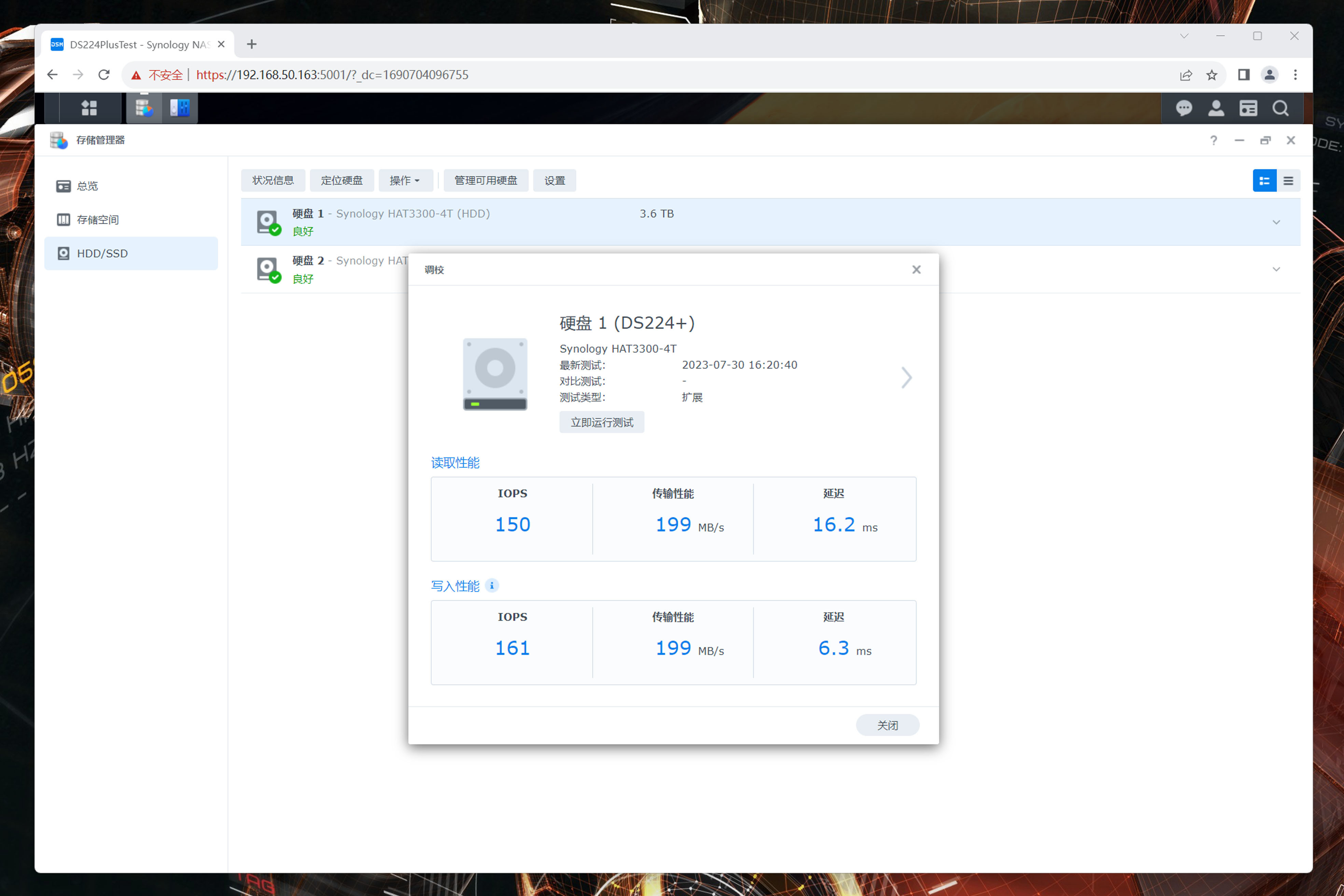Screen dimensions: 1344x896
Task: Open Storage Manager help question mark
Action: (1213, 141)
